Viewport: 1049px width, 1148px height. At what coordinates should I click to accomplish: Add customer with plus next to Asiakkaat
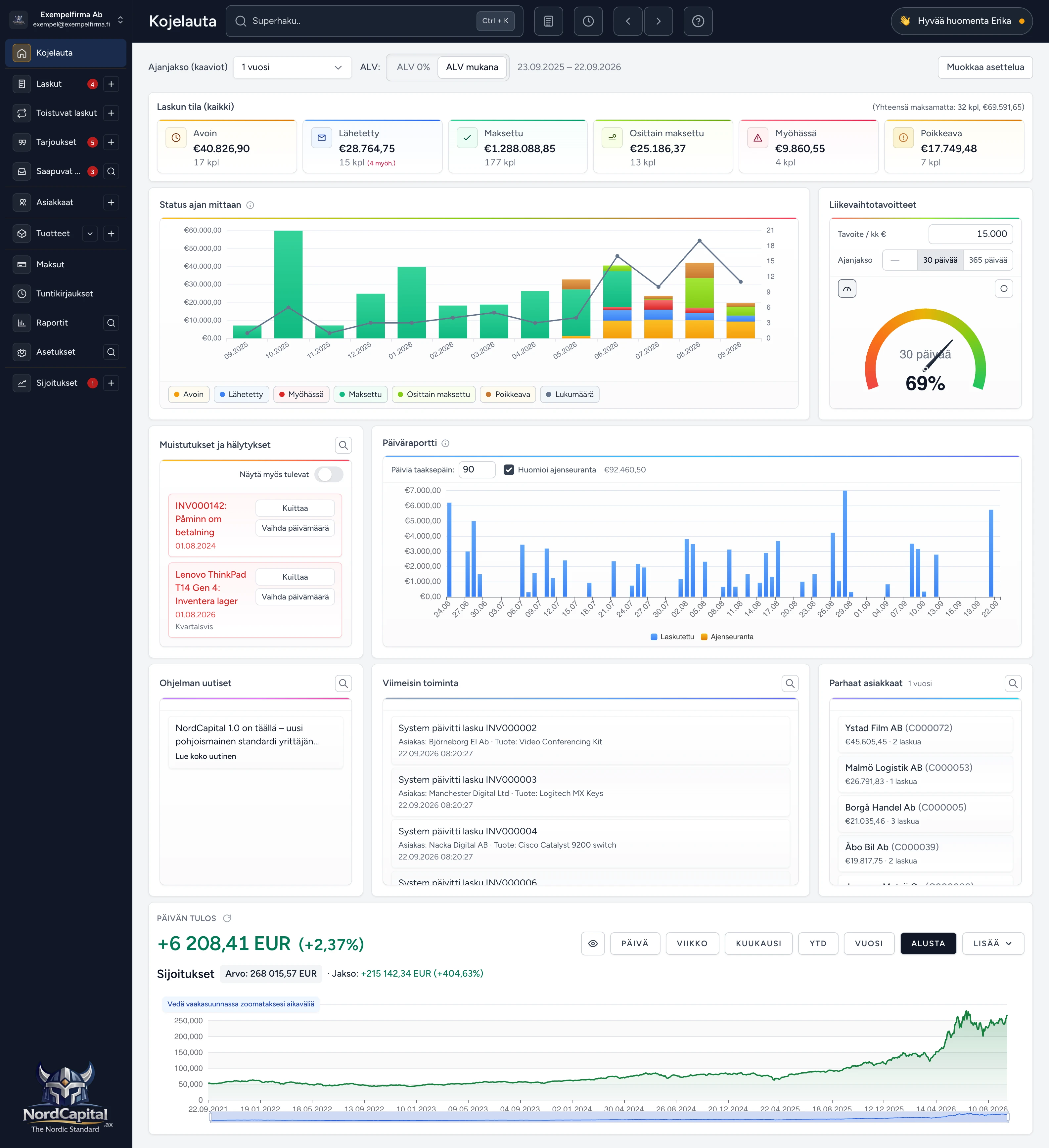click(111, 202)
